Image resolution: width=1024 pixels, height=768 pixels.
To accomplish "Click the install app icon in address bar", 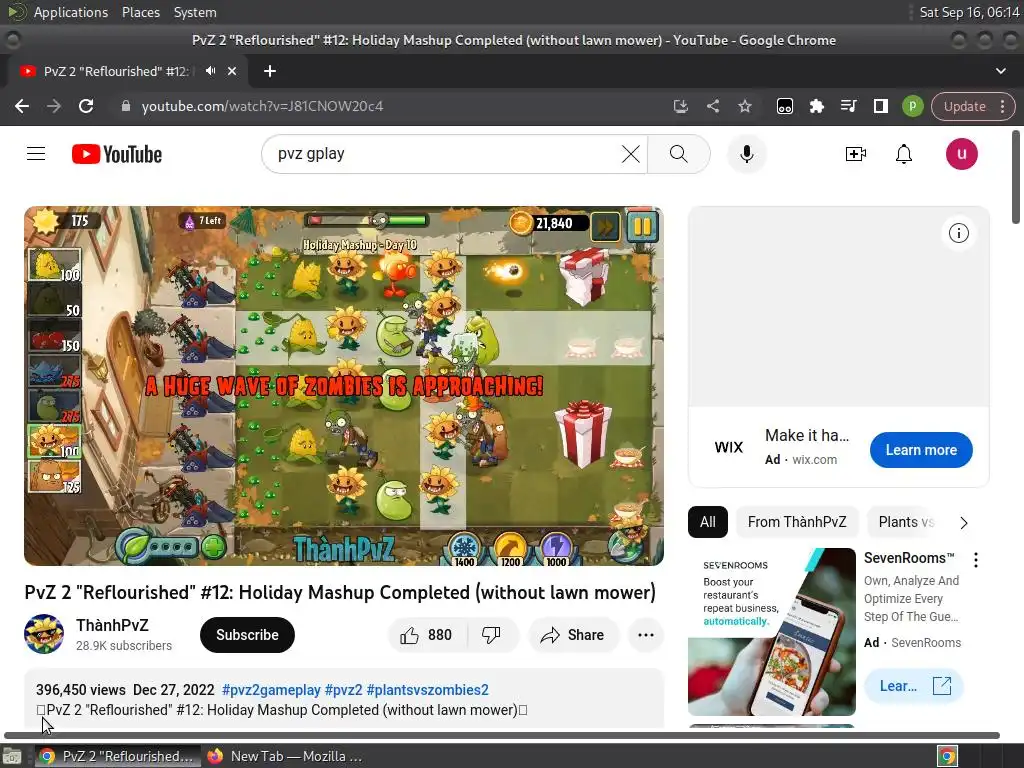I will click(x=680, y=106).
